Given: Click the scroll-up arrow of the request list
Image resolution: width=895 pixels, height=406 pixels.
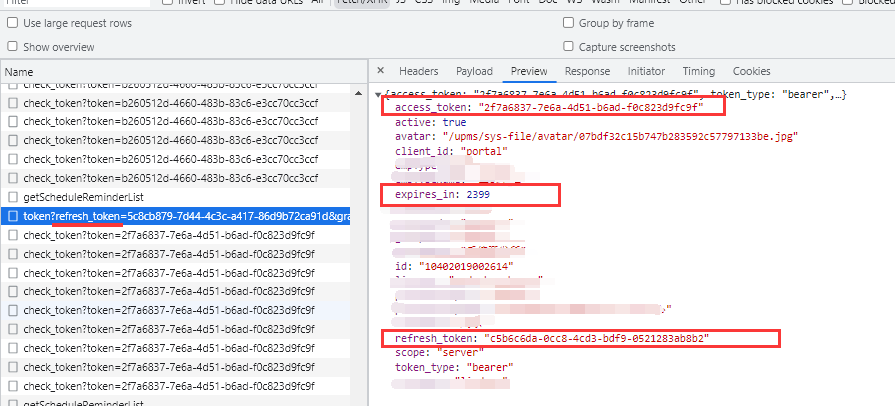Looking at the screenshot, I should point(358,93).
